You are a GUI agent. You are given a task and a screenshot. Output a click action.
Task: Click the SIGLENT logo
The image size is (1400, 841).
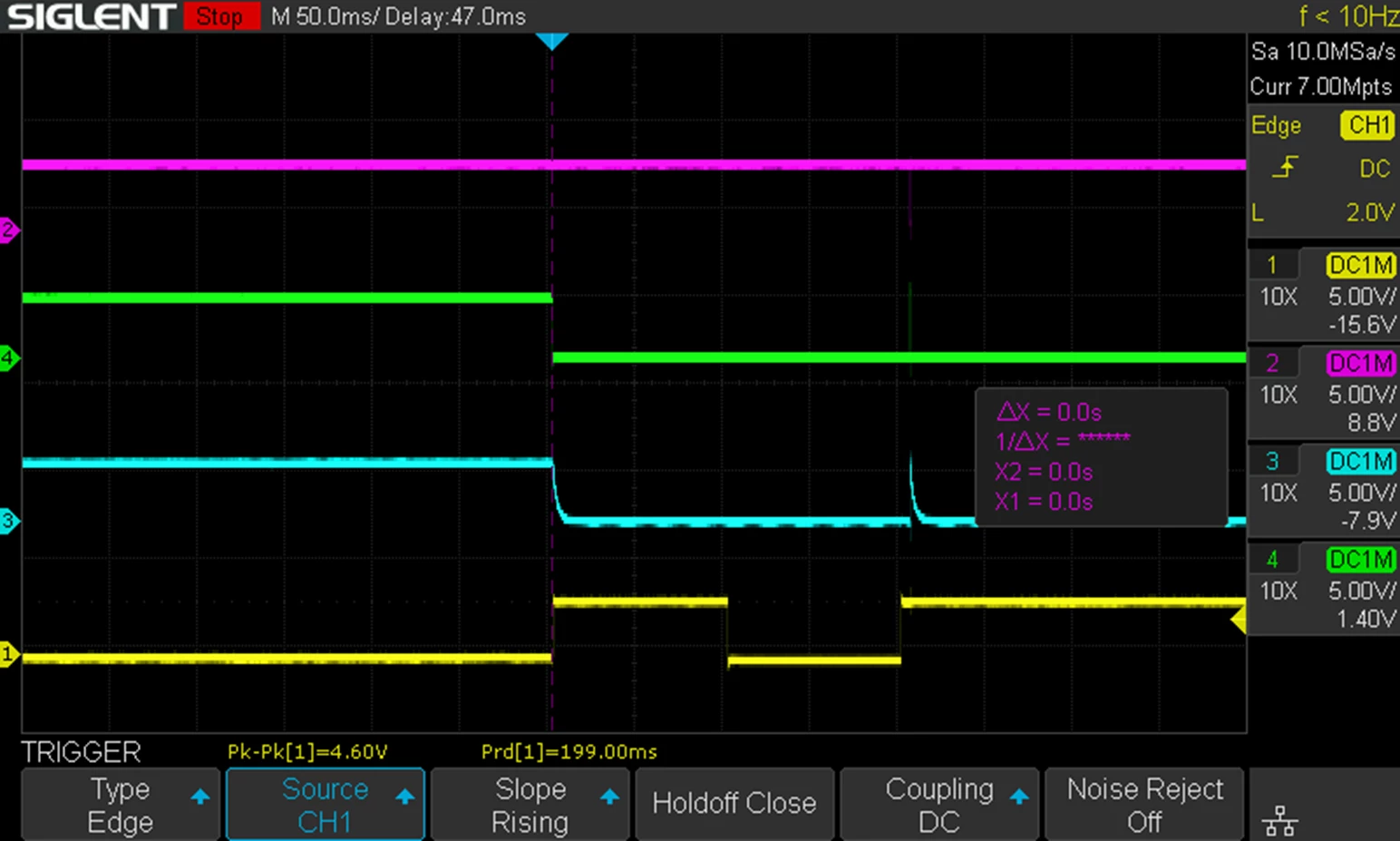click(x=91, y=16)
